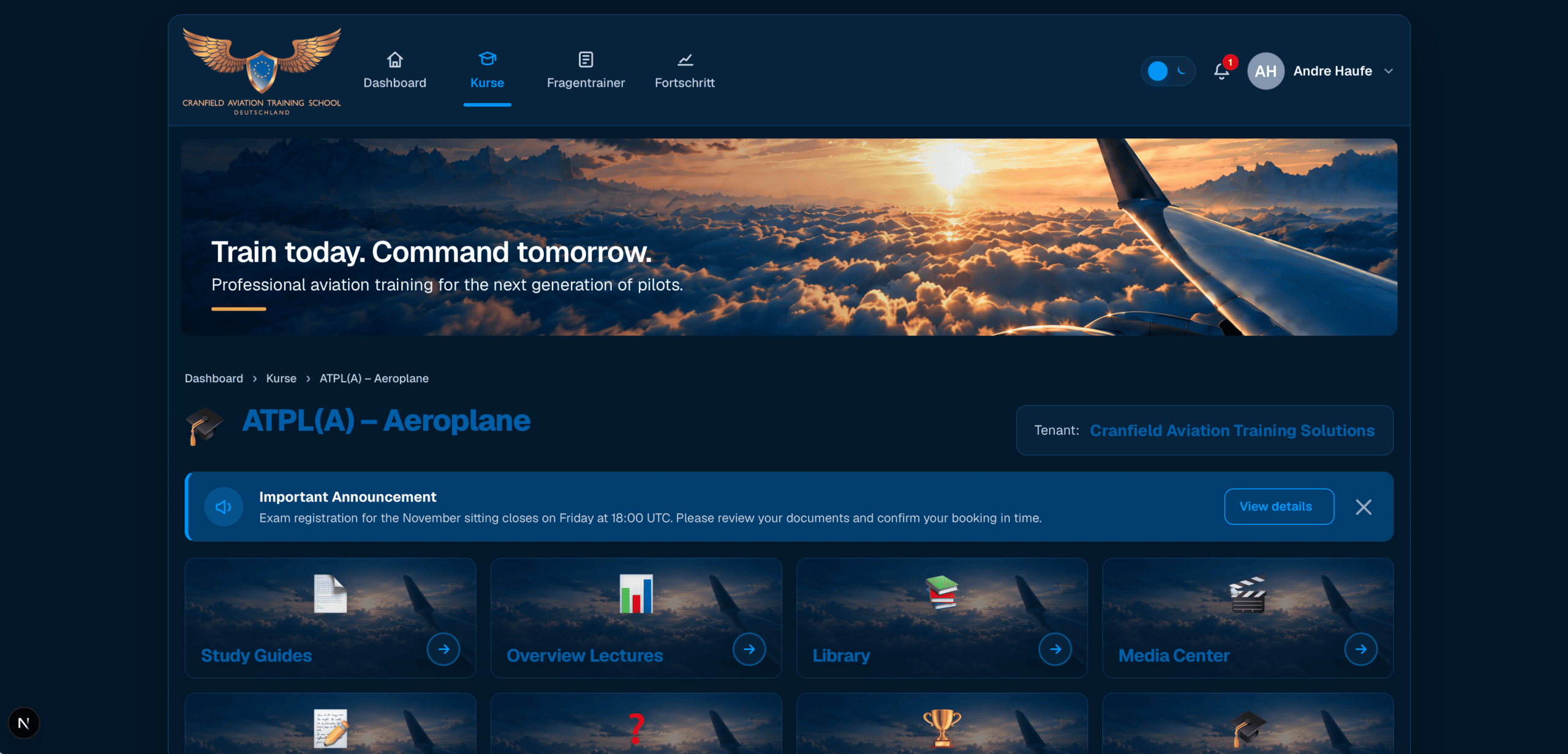Open the Library arrow button
The image size is (1568, 754).
1055,649
